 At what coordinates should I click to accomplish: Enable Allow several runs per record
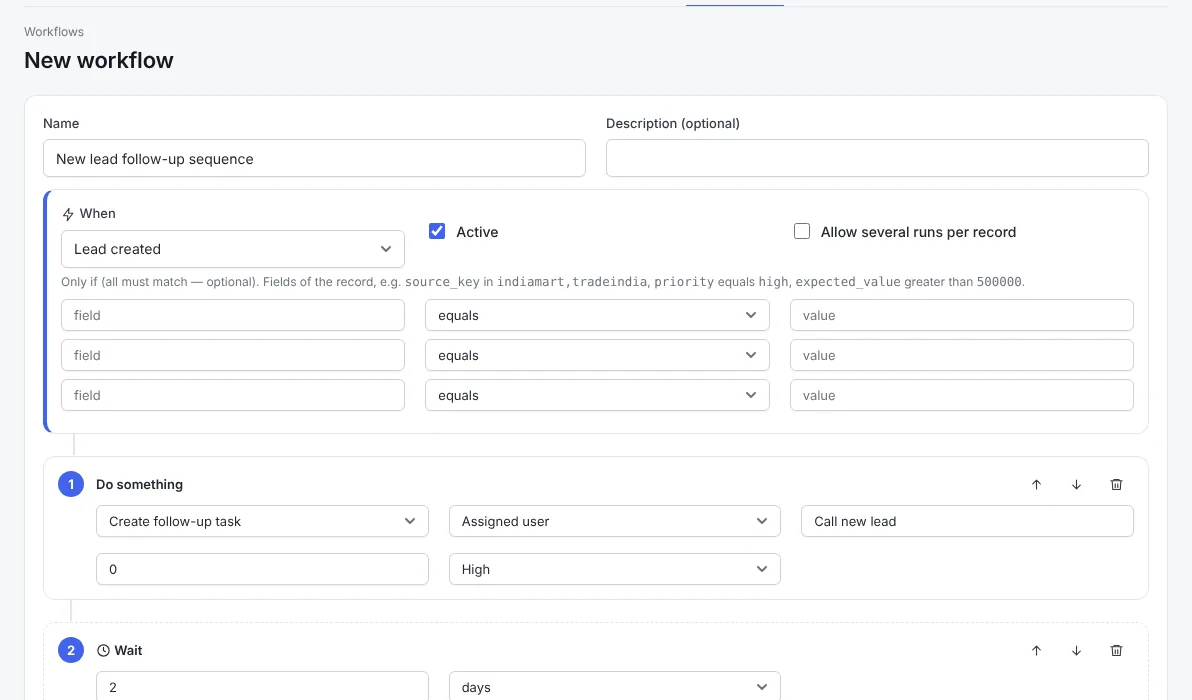click(x=802, y=231)
